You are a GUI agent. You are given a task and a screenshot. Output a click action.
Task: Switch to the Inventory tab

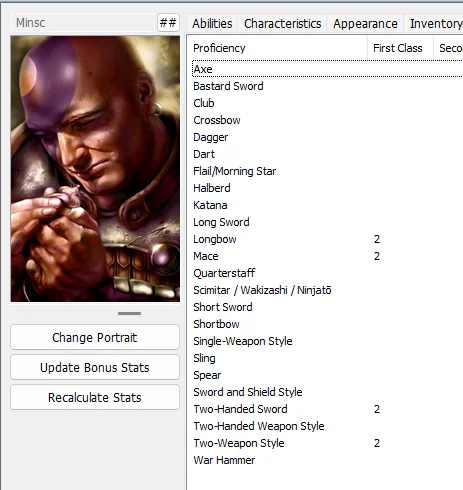[x=433, y=24]
